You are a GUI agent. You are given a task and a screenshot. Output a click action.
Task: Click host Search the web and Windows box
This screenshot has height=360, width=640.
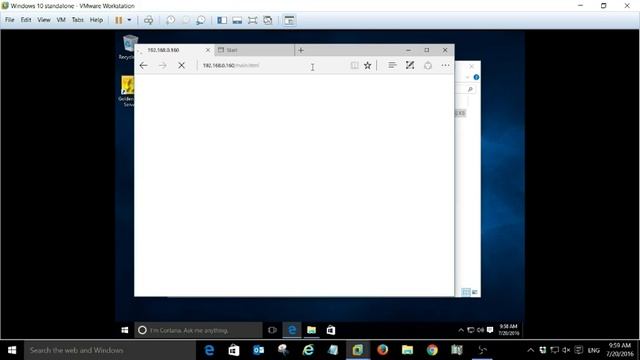point(110,350)
